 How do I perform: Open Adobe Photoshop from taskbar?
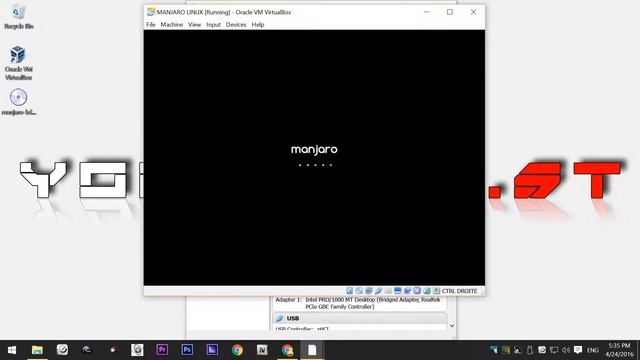click(x=187, y=350)
